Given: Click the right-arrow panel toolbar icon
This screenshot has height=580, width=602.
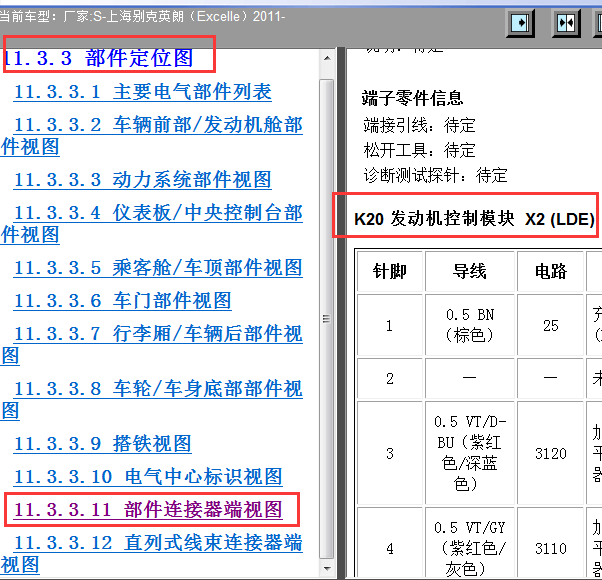Looking at the screenshot, I should click(520, 23).
